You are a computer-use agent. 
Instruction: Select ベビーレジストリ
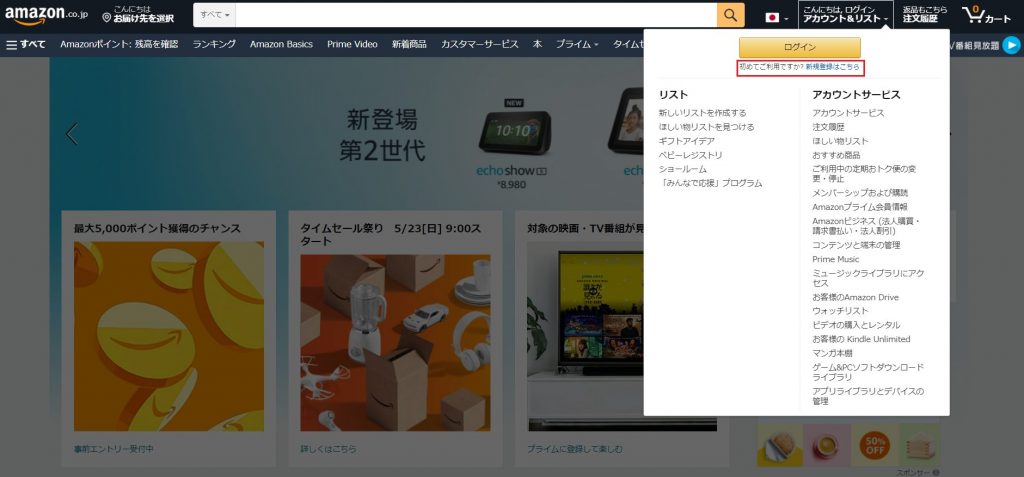[x=690, y=156]
